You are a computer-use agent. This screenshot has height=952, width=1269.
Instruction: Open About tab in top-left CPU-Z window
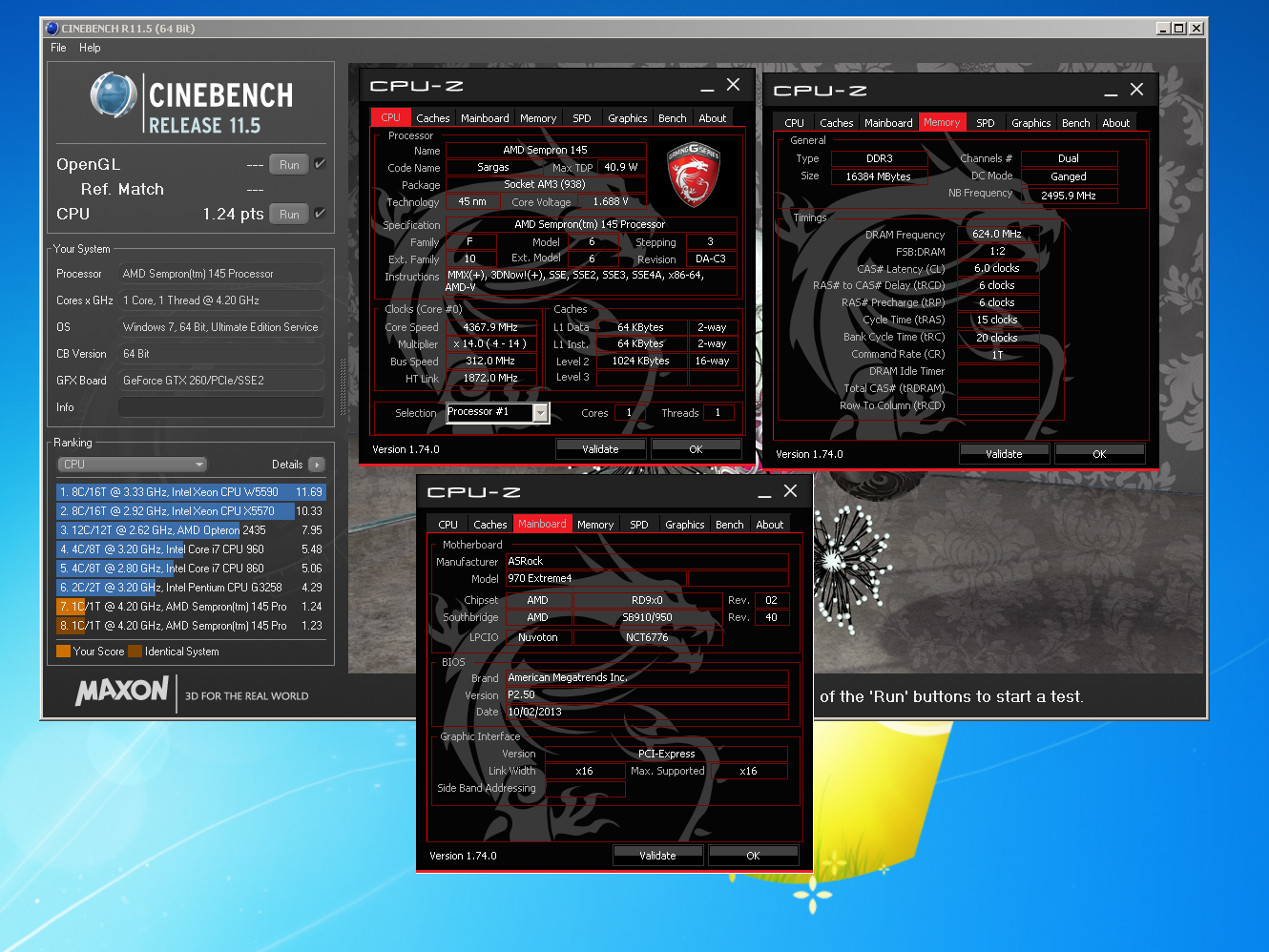tap(713, 118)
